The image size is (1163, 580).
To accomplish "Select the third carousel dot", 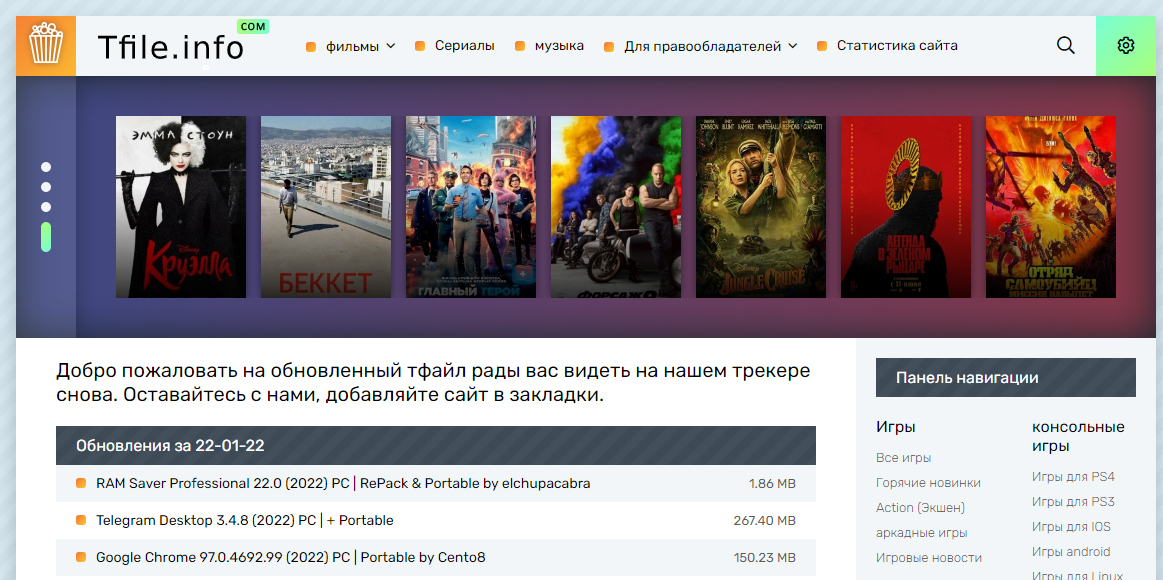I will click(46, 207).
